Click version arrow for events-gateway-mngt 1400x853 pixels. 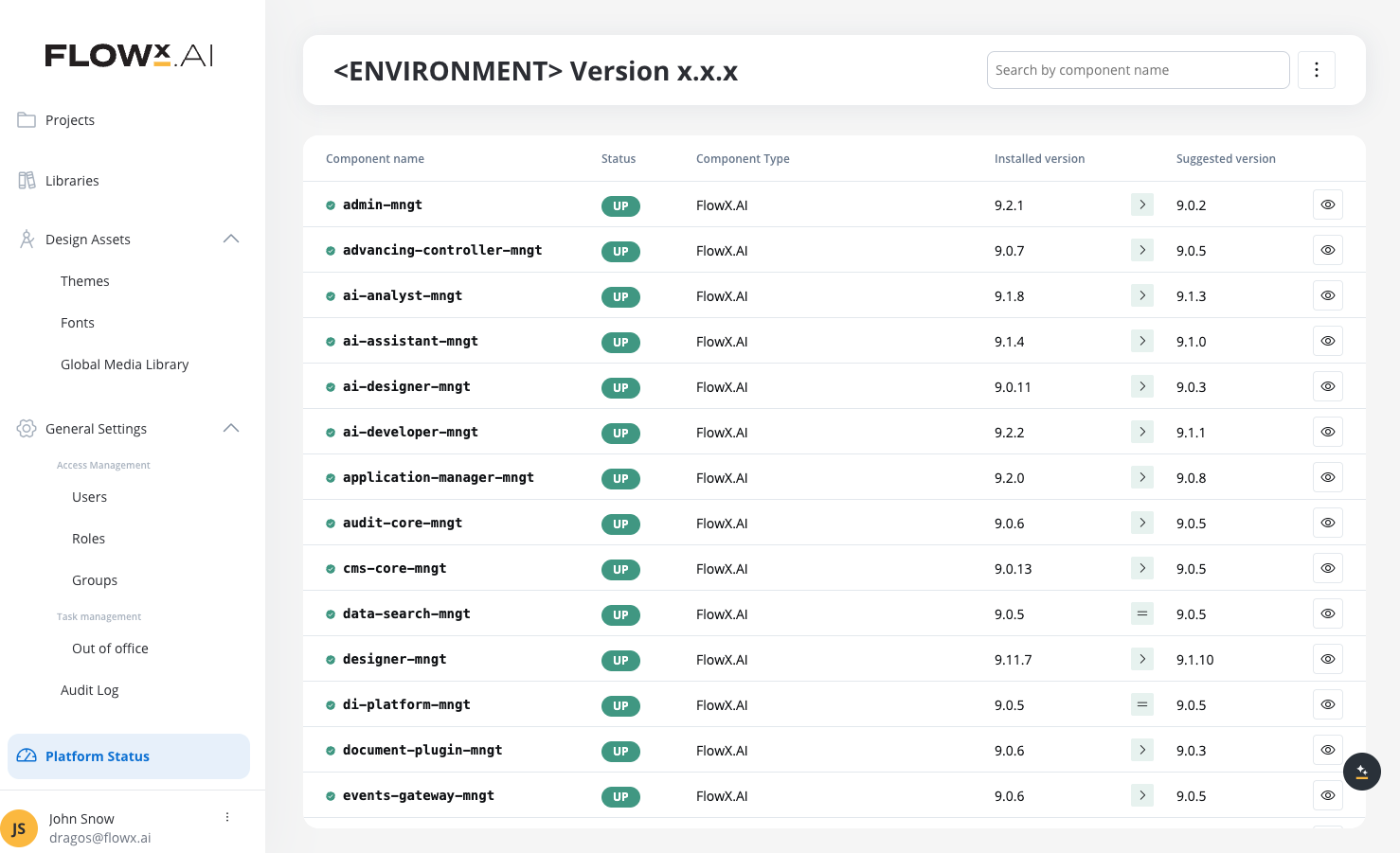1142,795
